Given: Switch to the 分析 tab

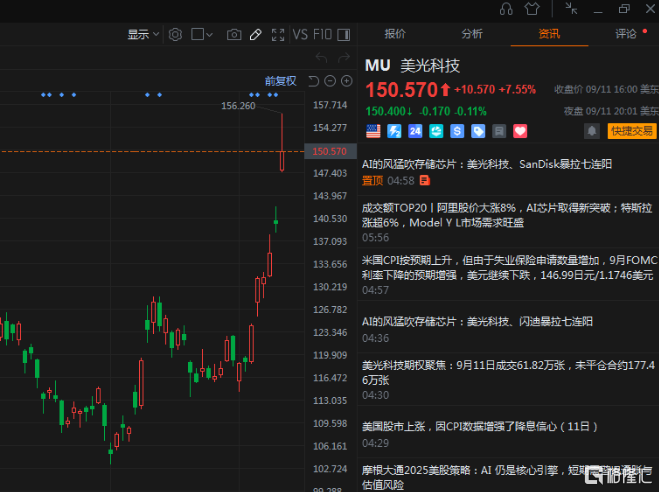Looking at the screenshot, I should (x=472, y=34).
